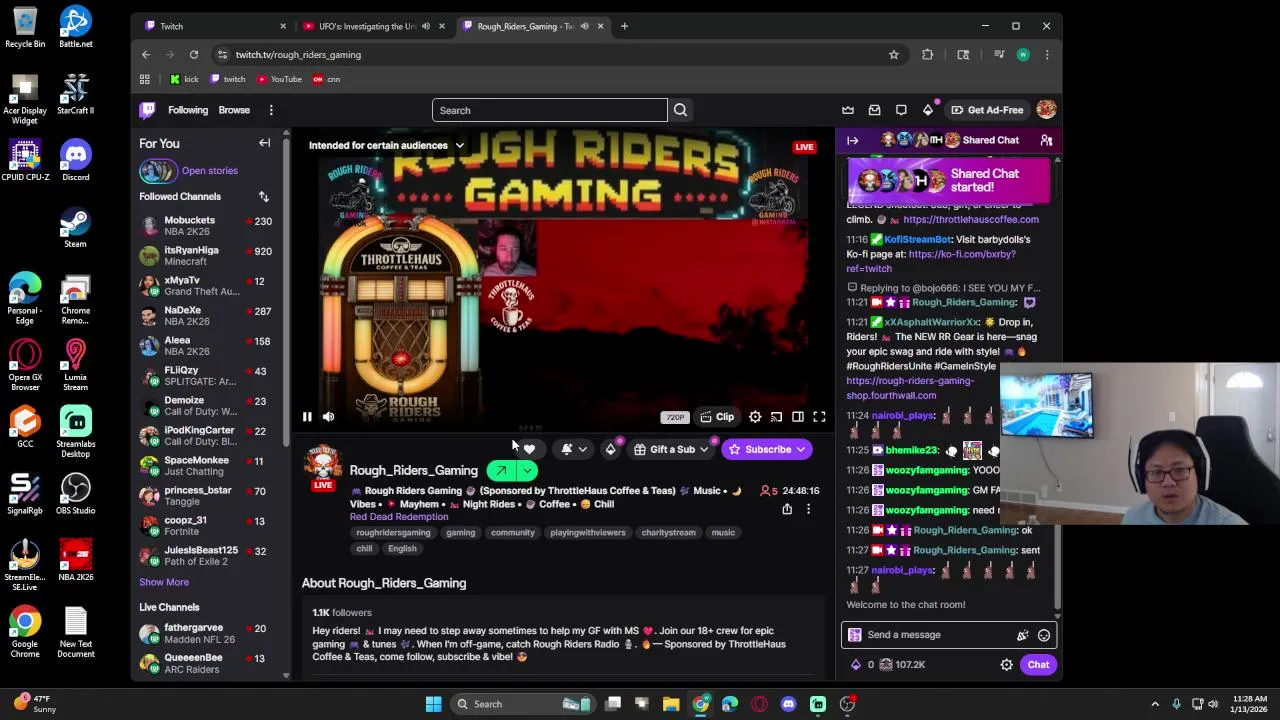The width and height of the screenshot is (1280, 720).
Task: Open the 107.2K channel points balance
Action: (x=902, y=665)
